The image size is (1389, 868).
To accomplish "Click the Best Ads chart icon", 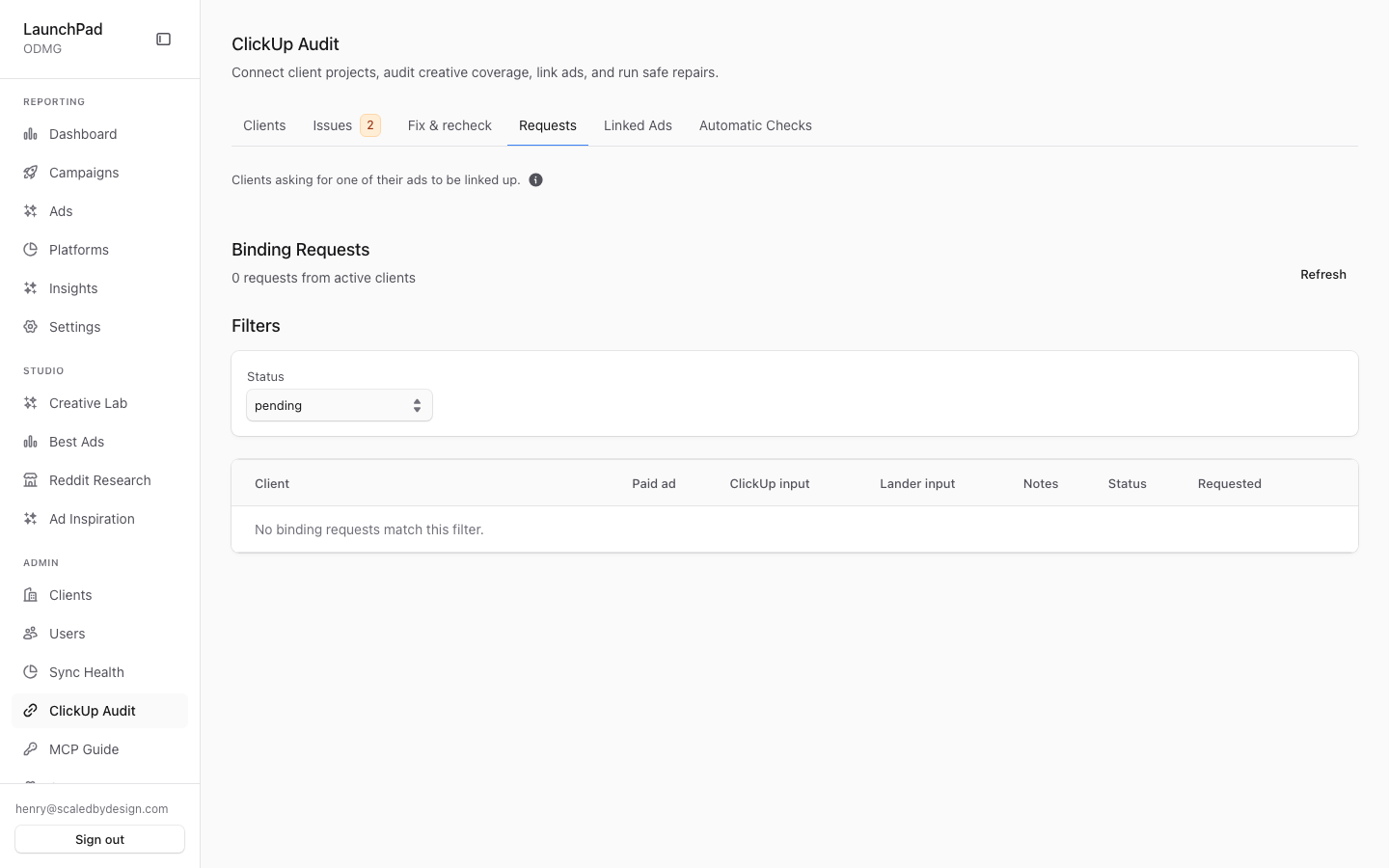I will pos(31,442).
